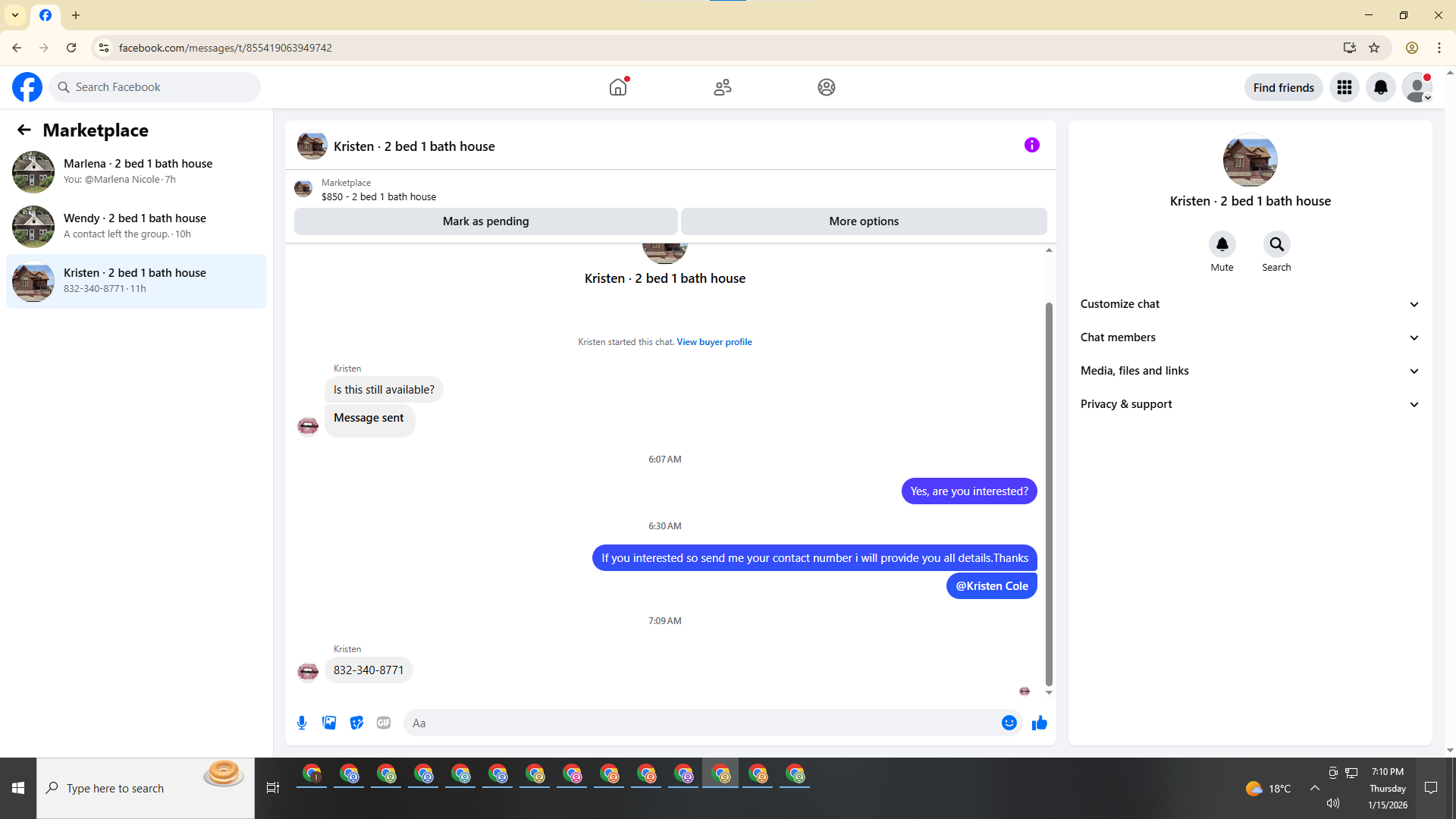Toggle the conversation information panel

(x=1031, y=145)
